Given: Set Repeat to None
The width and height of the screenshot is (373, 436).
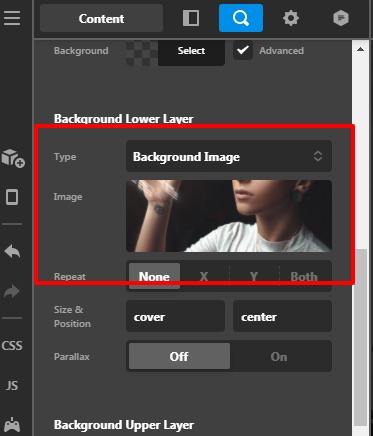Looking at the screenshot, I should (x=154, y=276).
